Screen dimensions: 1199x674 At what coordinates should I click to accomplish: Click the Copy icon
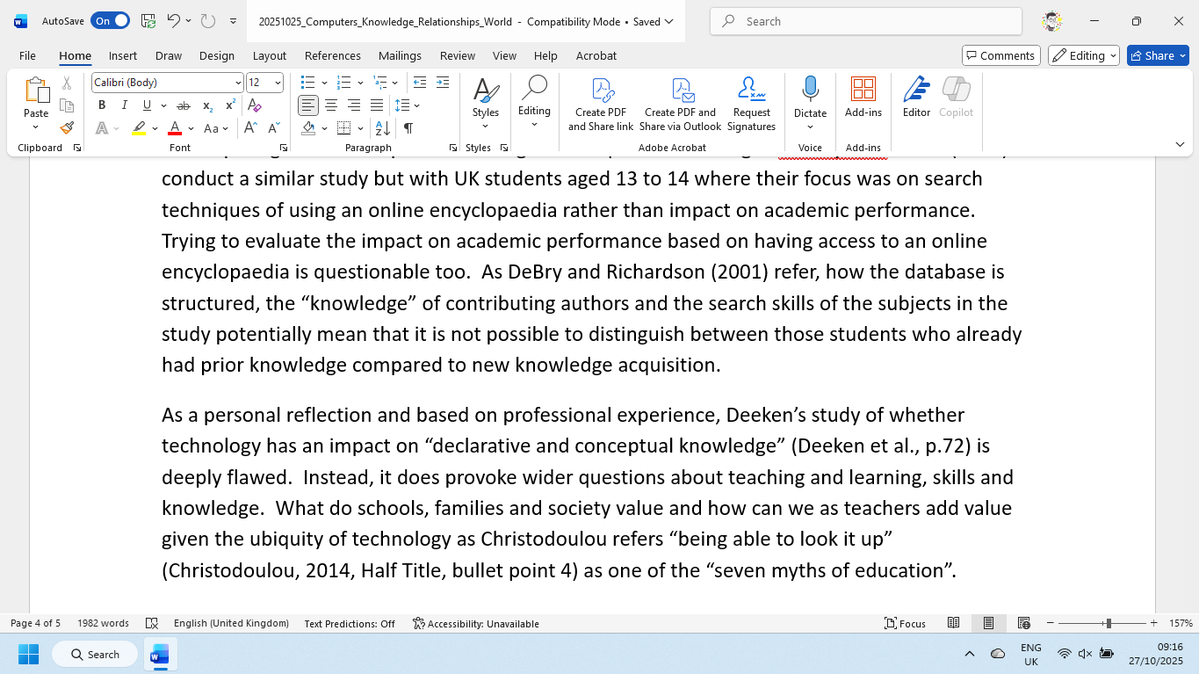click(67, 106)
